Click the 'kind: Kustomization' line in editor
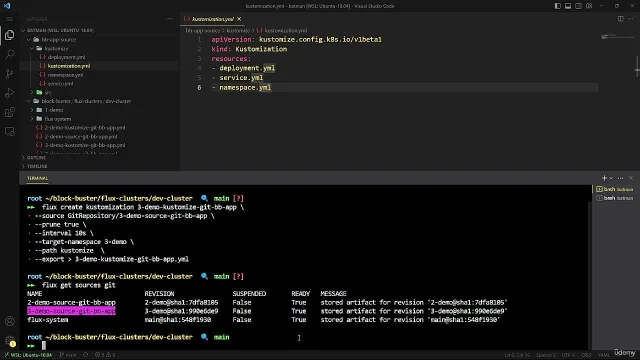The image size is (640, 360). (249, 49)
